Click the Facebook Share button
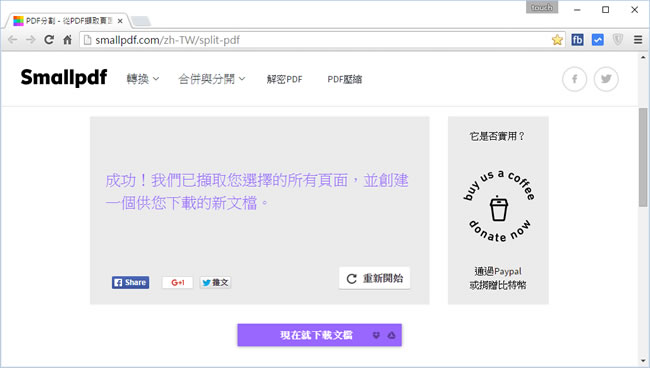This screenshot has height=368, width=650. point(130,283)
